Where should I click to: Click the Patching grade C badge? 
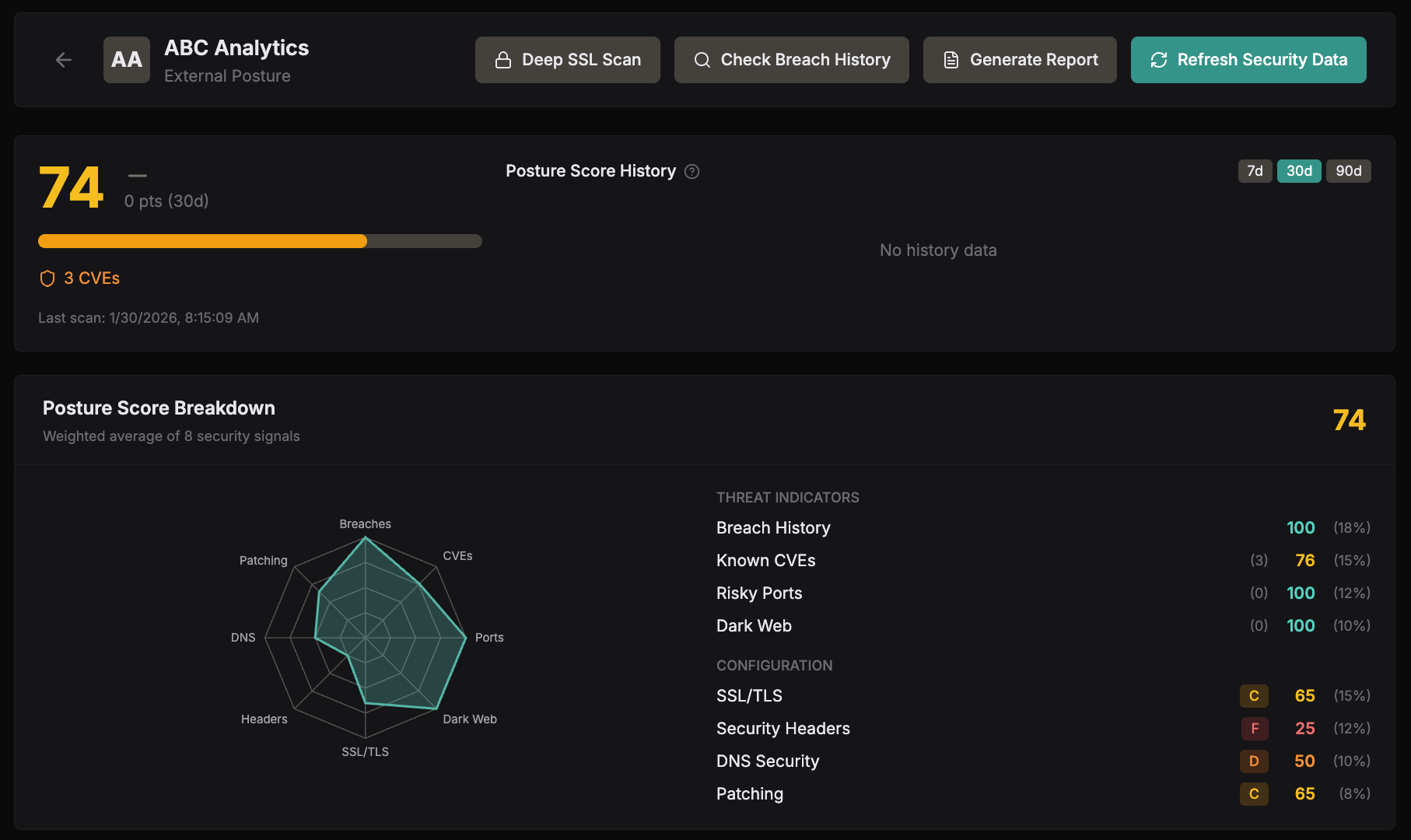point(1253,794)
